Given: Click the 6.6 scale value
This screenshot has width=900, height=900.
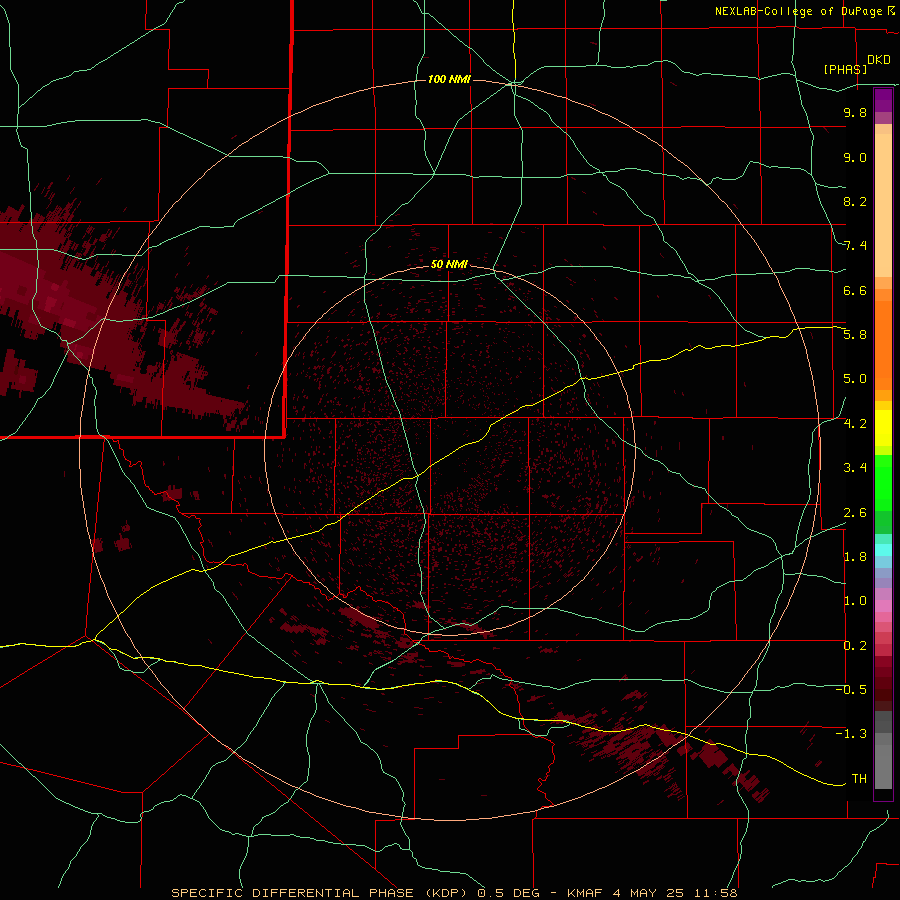Looking at the screenshot, I should [x=855, y=290].
